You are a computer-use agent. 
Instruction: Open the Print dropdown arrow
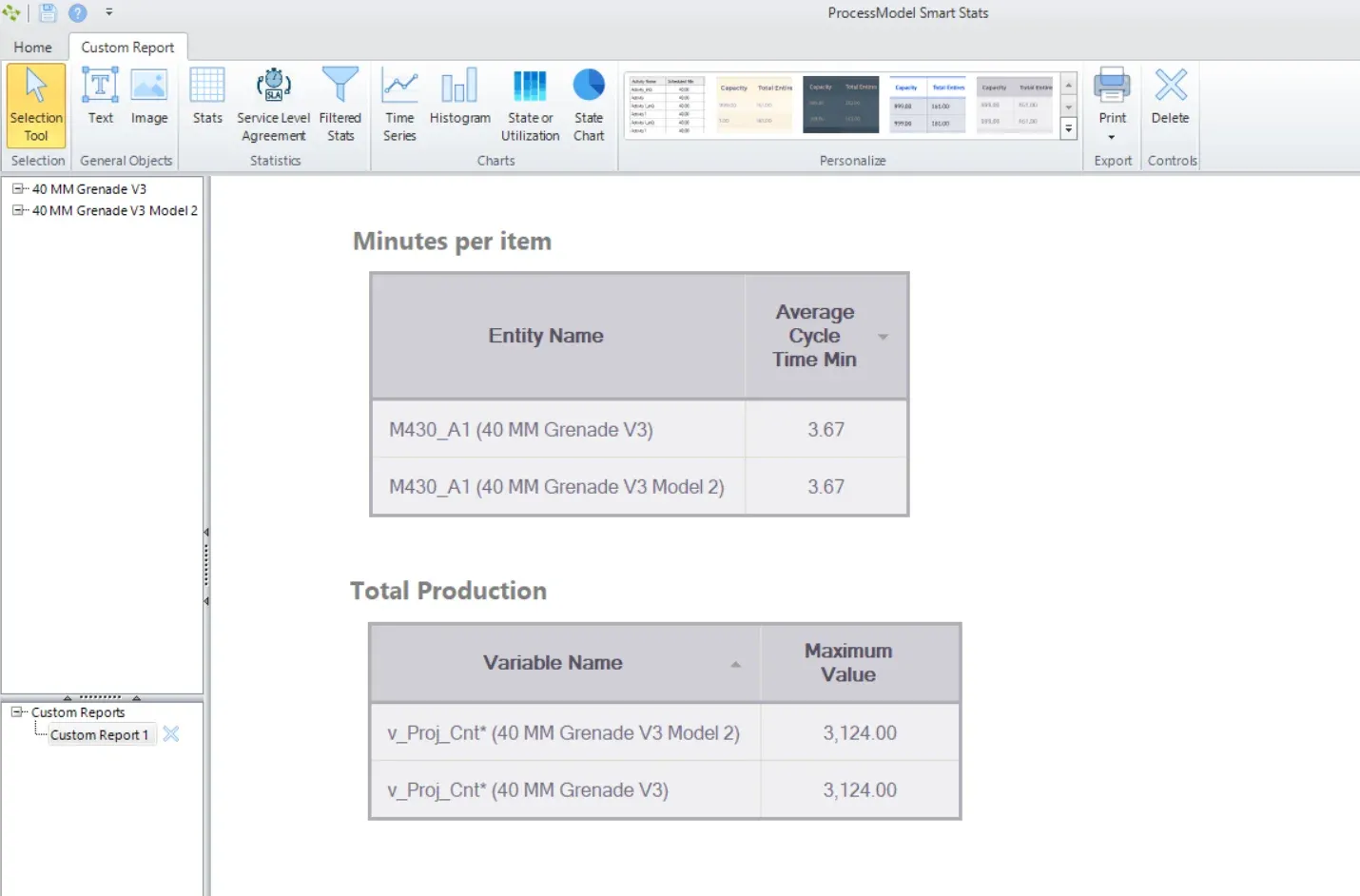pyautogui.click(x=1112, y=137)
